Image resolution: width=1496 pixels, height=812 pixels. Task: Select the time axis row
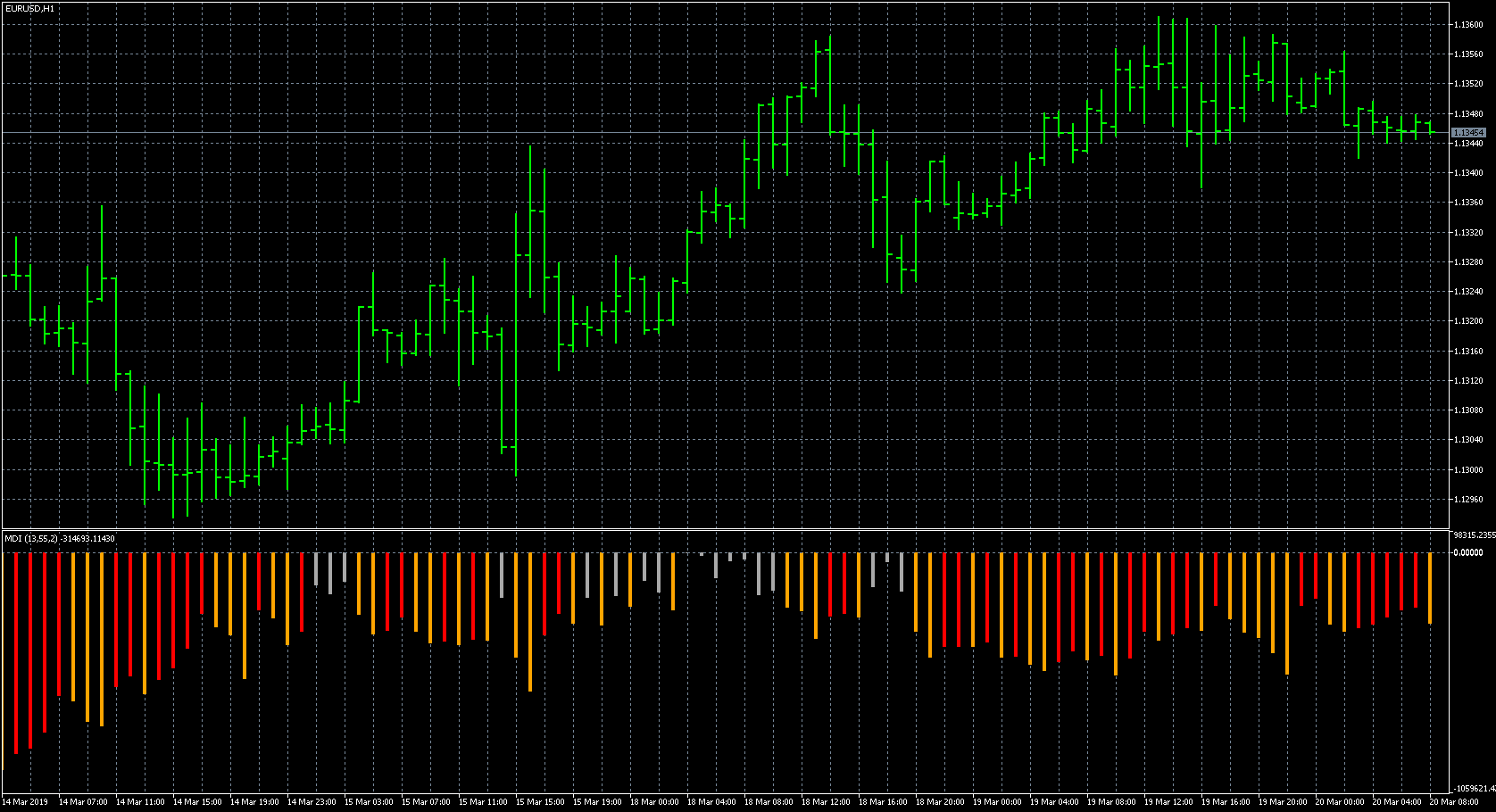(x=714, y=802)
